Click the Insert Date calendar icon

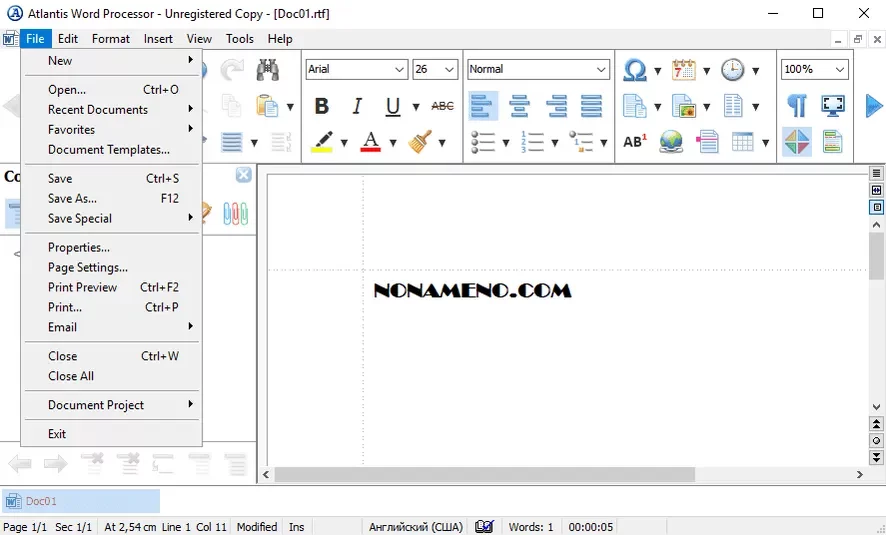click(684, 70)
